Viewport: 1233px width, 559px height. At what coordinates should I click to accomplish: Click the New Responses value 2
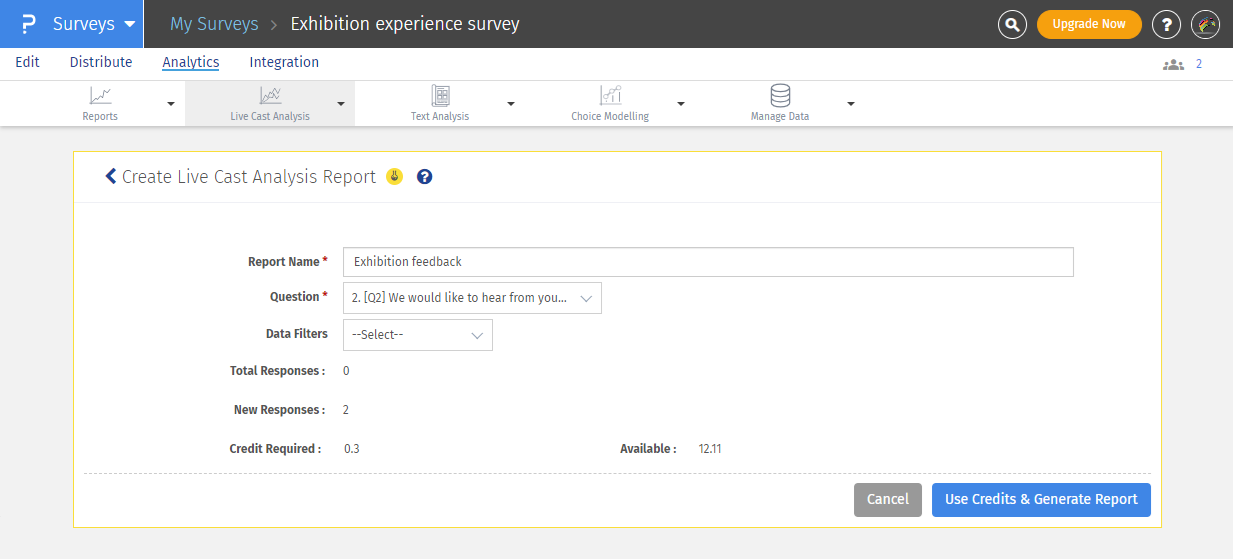tap(346, 410)
